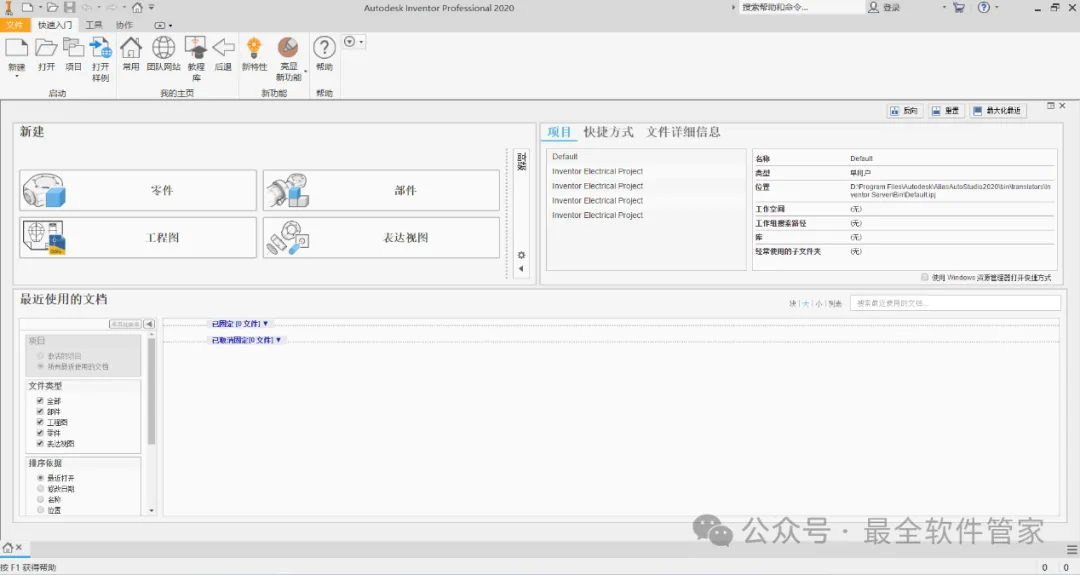Viewport: 1080px width, 575px height.
Task: Create a new 工程图 (Drawing) file
Action: click(x=138, y=238)
